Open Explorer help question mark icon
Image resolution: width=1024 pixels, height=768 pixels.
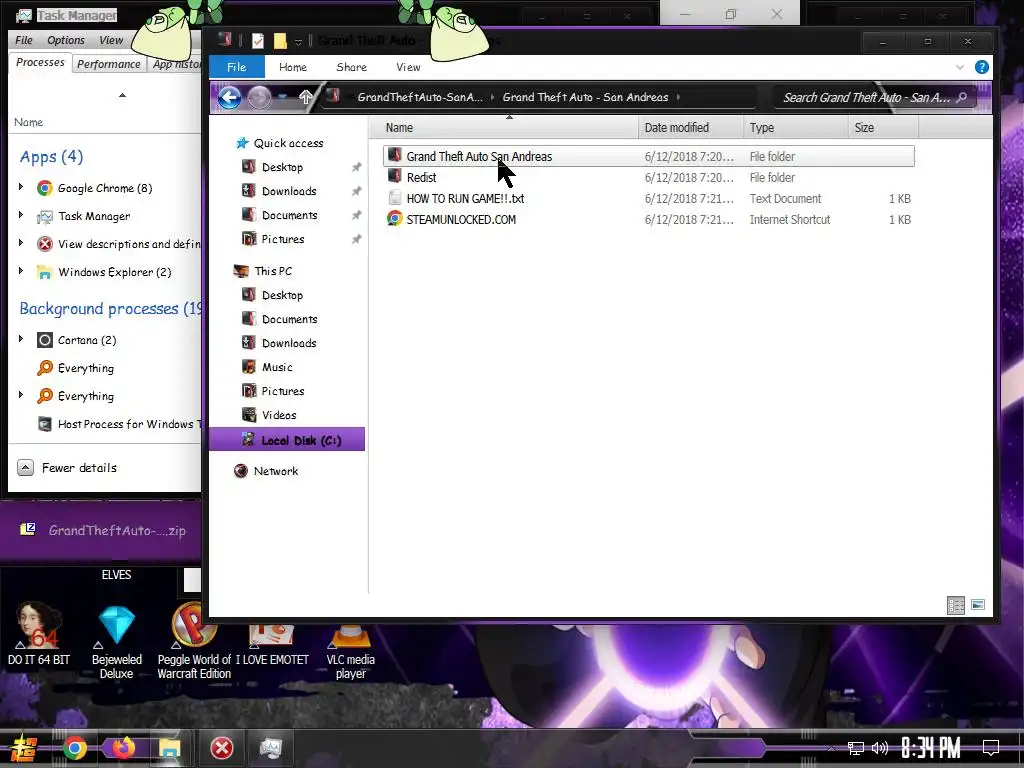coord(981,67)
